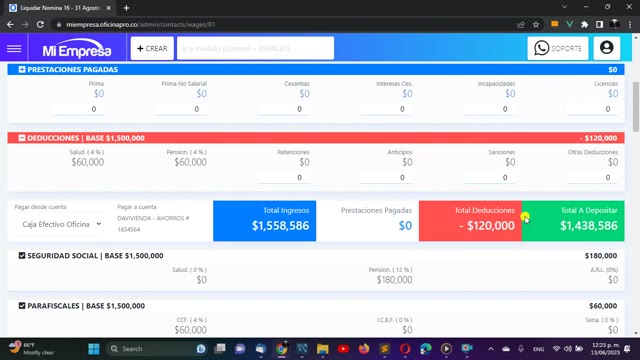The width and height of the screenshot is (640, 360).
Task: Open browser extensions puzzle icon
Action: click(584, 24)
